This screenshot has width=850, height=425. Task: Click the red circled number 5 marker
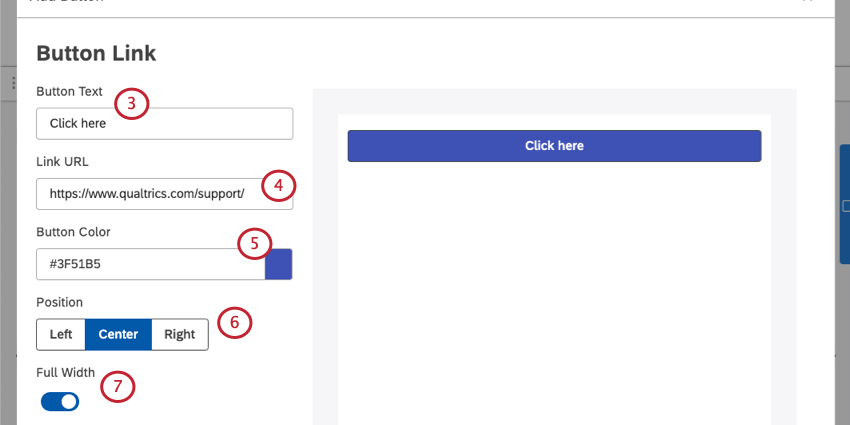coord(255,244)
